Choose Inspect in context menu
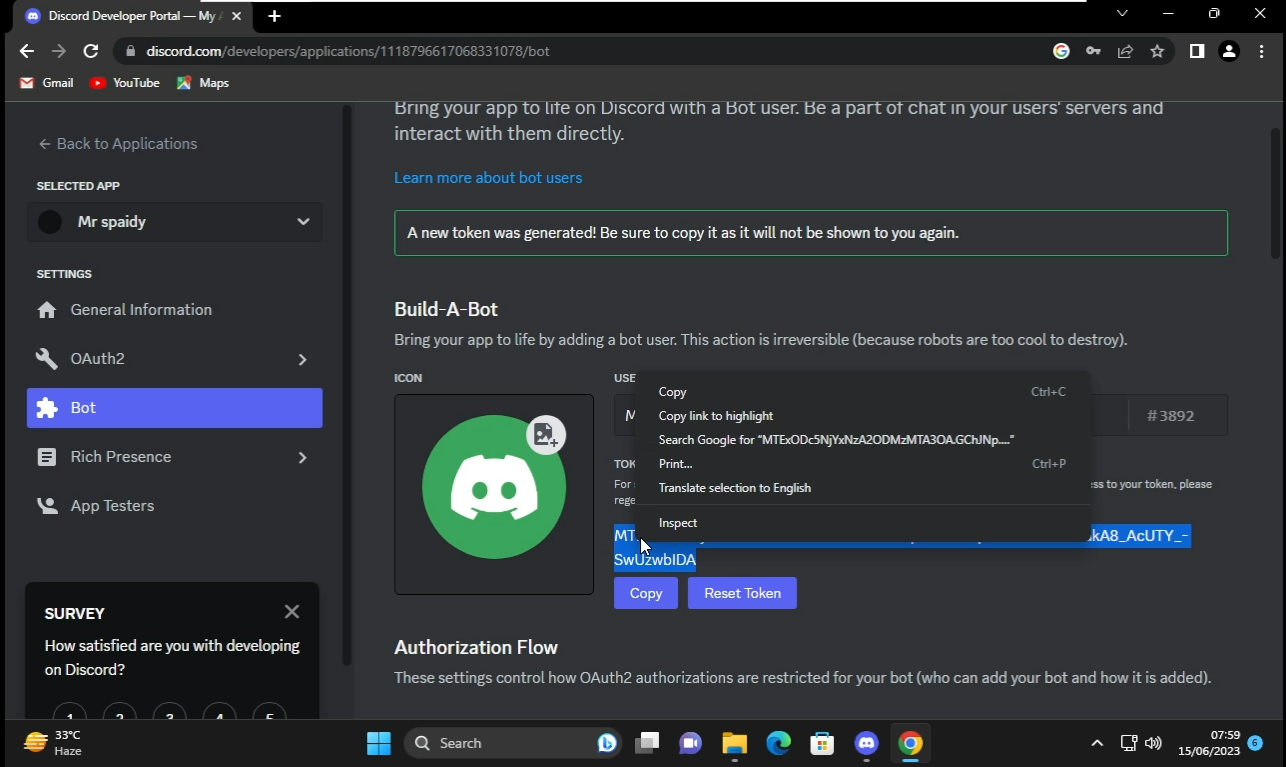Screen dimensions: 1286x767 (862, 523)
